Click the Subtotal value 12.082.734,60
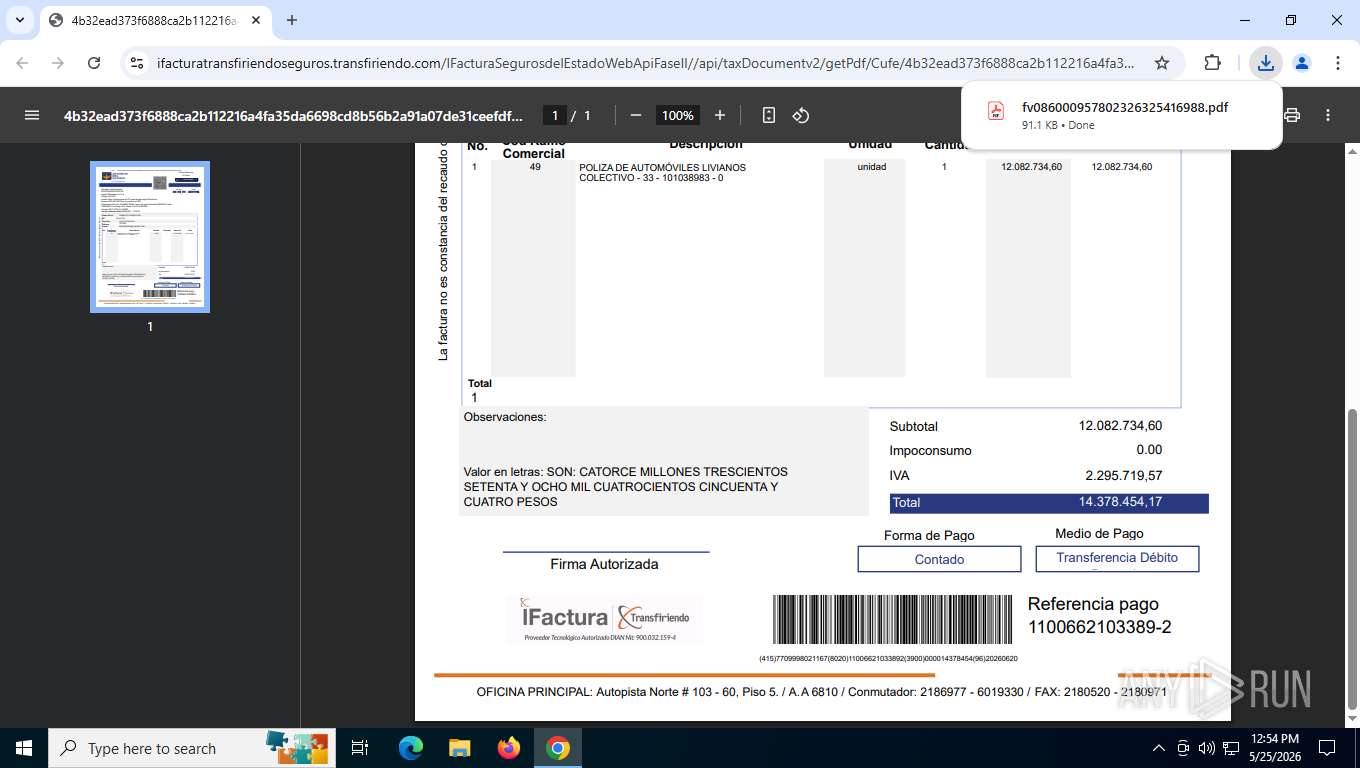1360x768 pixels. [1120, 426]
